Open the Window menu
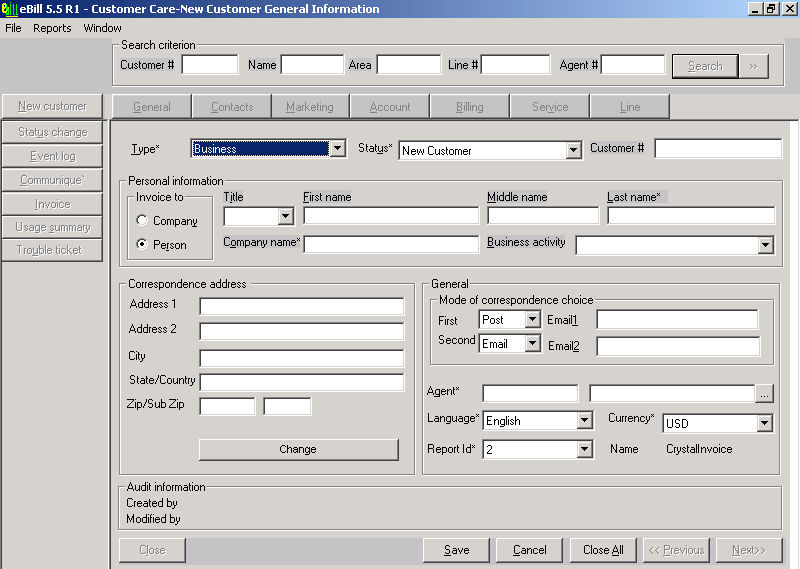The image size is (800, 569). pyautogui.click(x=103, y=28)
